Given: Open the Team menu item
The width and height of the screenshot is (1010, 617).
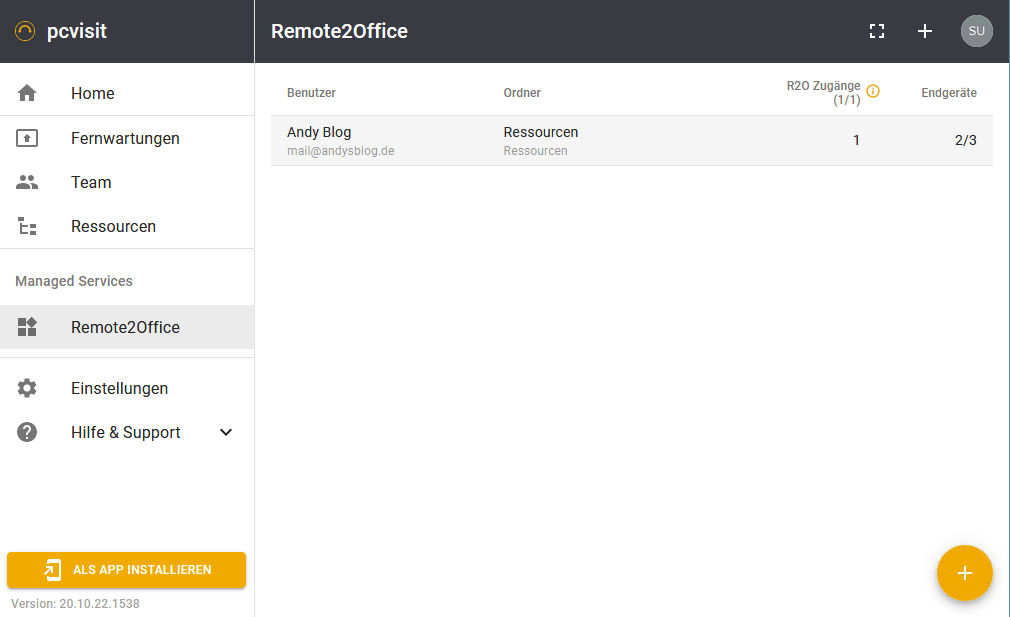Looking at the screenshot, I should tap(91, 182).
